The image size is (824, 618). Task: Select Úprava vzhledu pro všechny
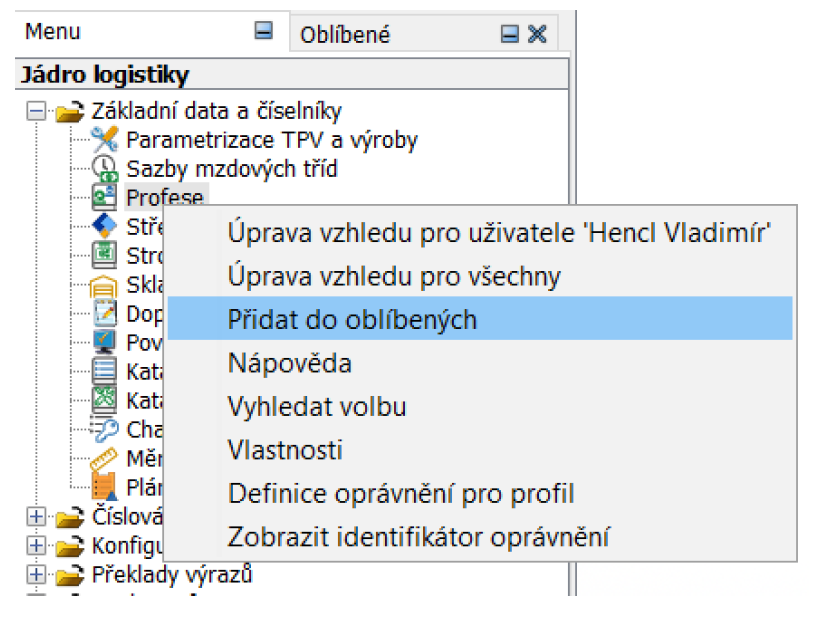[x=394, y=275]
